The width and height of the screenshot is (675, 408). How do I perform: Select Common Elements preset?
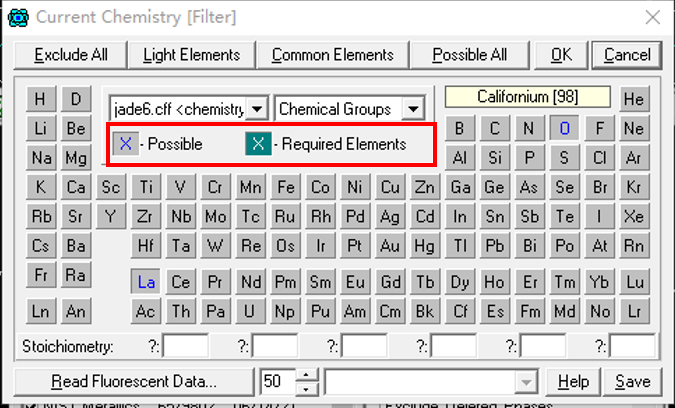tap(333, 54)
